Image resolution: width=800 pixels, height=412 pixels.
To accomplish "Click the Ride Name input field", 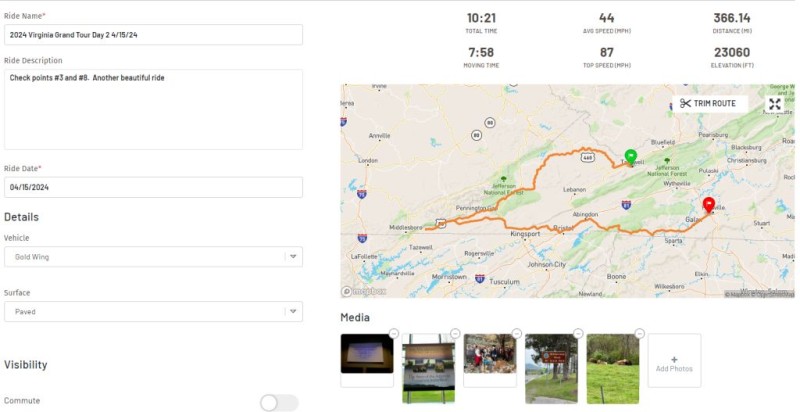I will tap(153, 34).
